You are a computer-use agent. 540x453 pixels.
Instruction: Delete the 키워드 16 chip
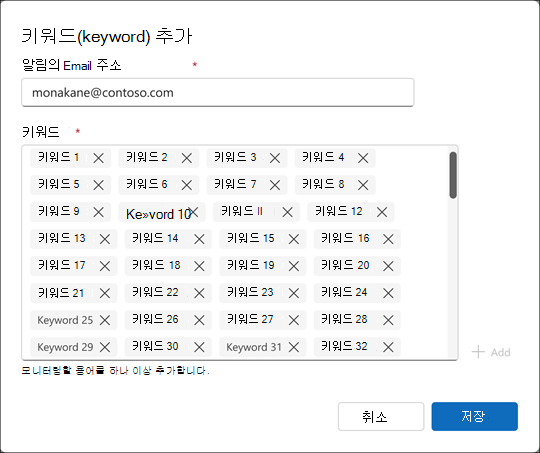388,239
